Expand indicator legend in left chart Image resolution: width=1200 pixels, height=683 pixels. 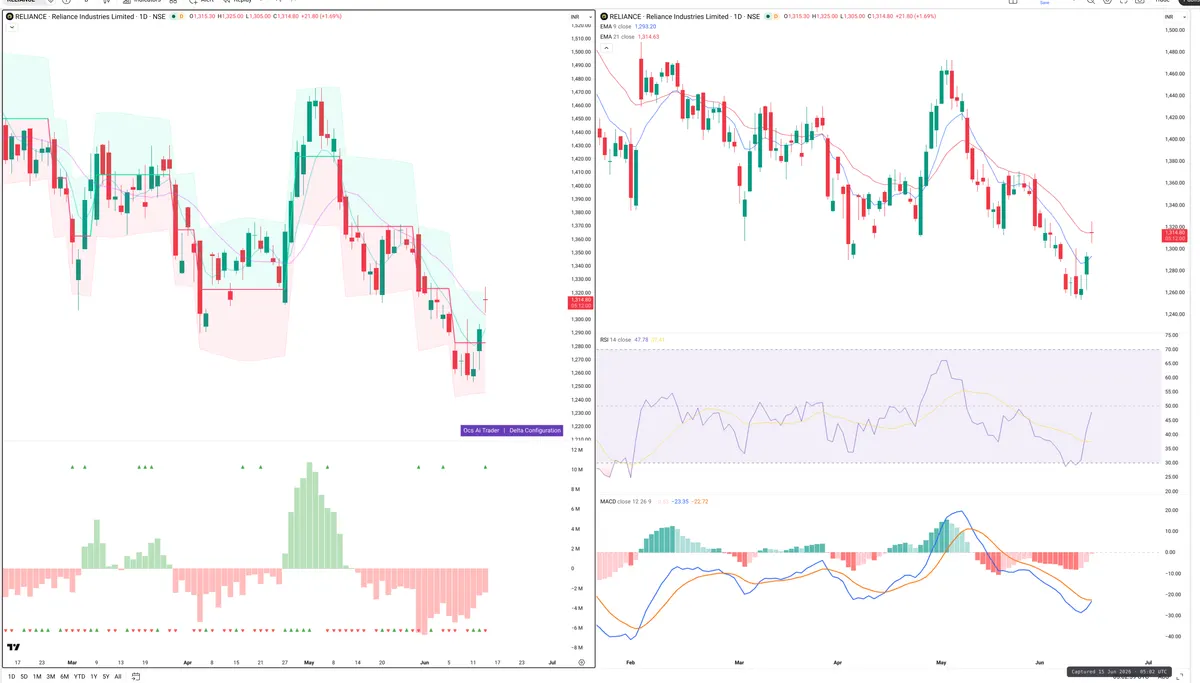[11, 28]
